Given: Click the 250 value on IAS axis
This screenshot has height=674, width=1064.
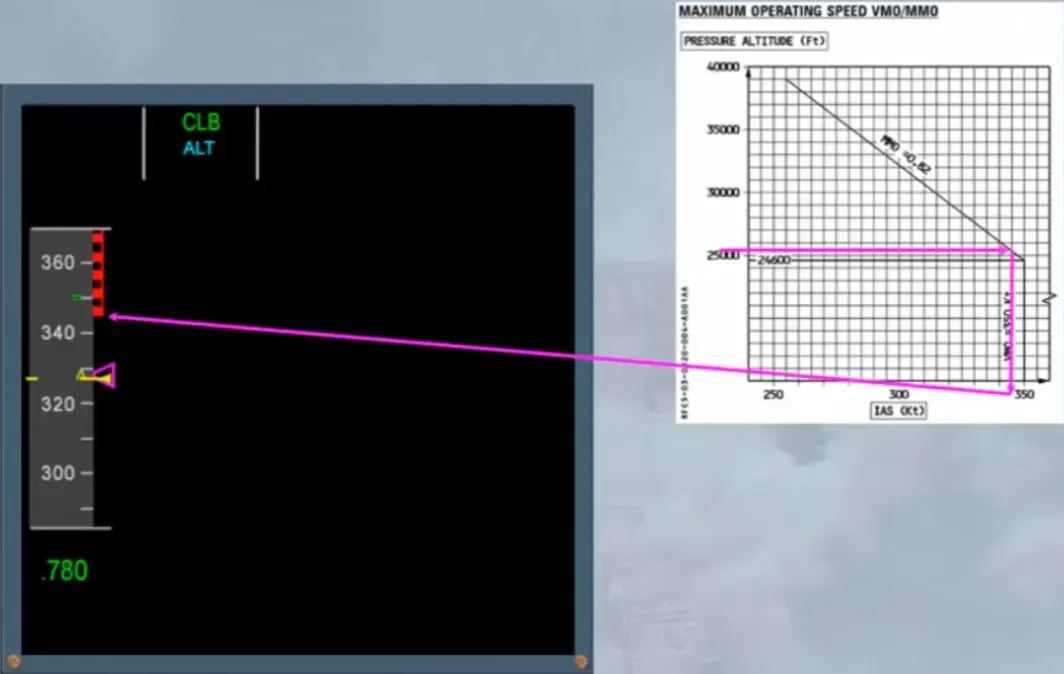Looking at the screenshot, I should click(773, 394).
